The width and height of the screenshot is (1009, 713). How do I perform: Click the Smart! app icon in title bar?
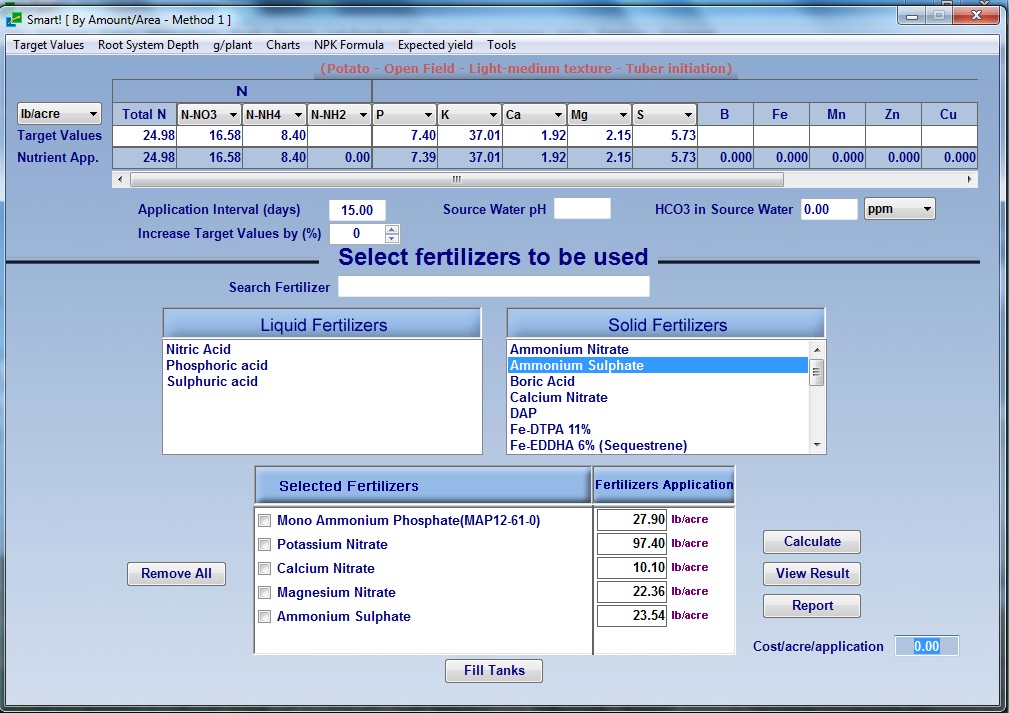pos(14,19)
